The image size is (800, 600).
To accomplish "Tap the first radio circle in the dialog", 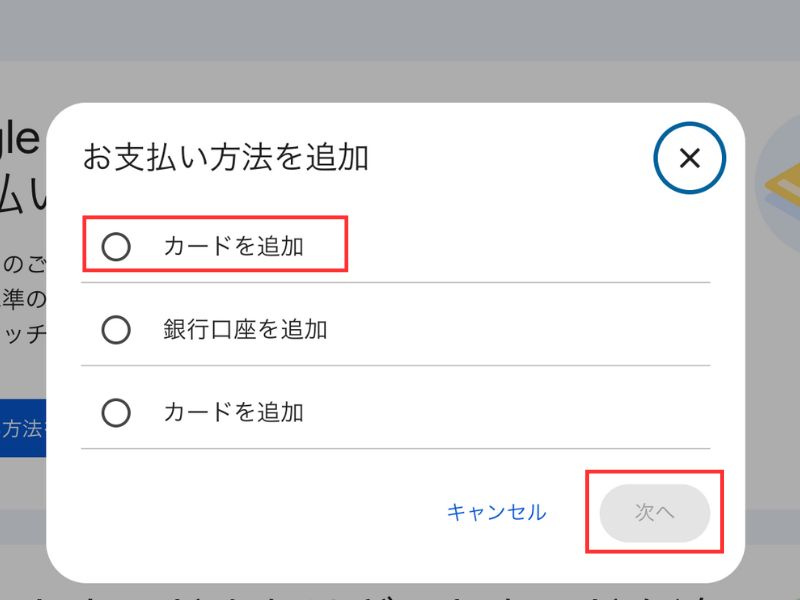I will click(x=117, y=242).
